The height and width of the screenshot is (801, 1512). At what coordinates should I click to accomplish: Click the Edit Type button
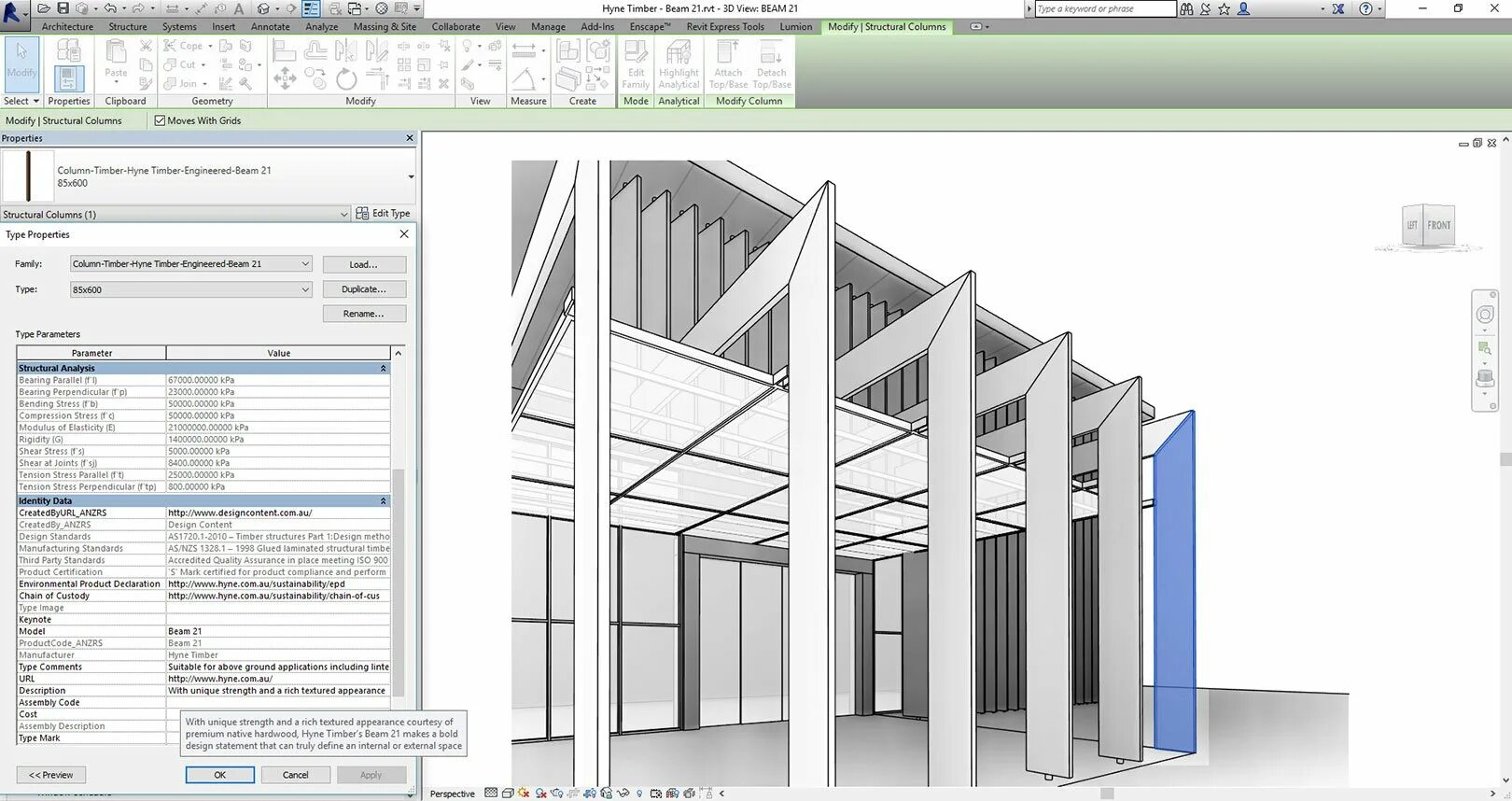tap(383, 214)
